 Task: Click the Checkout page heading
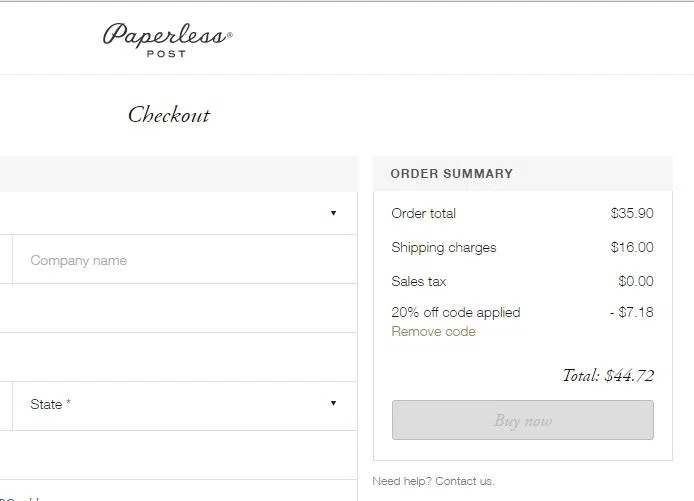click(x=169, y=115)
